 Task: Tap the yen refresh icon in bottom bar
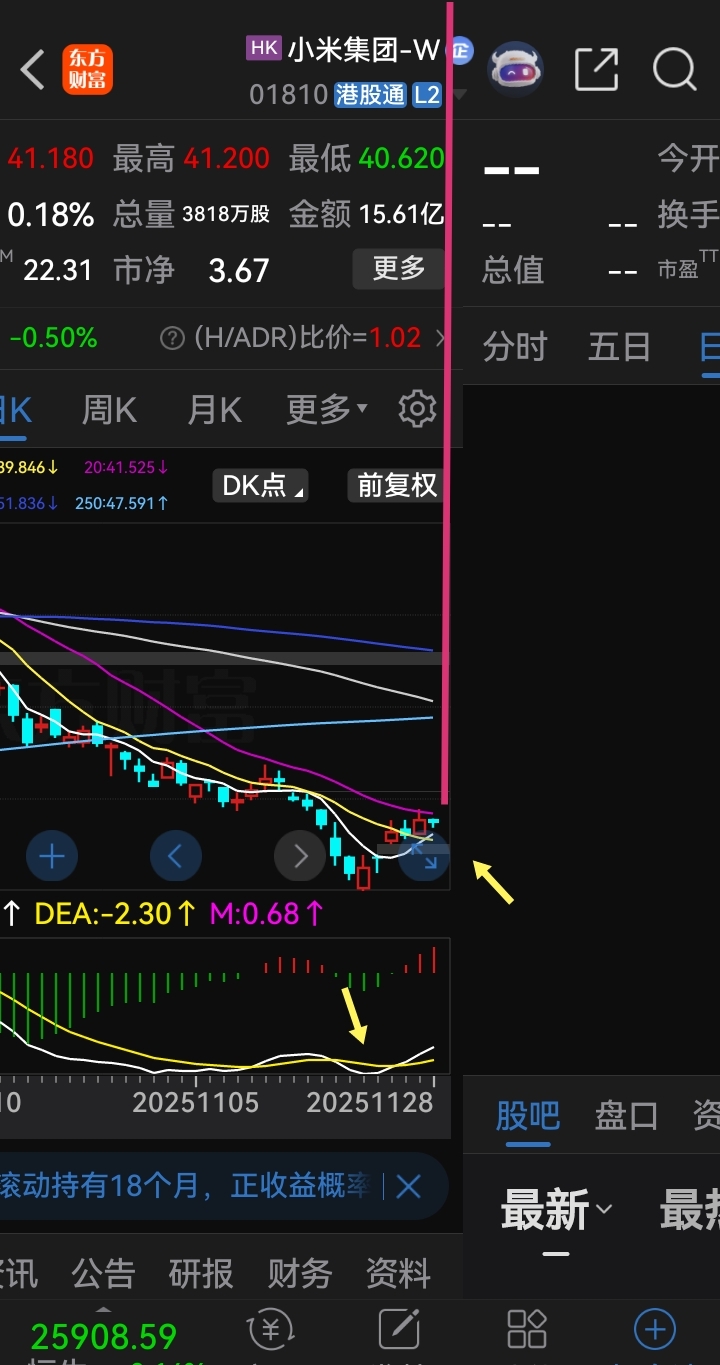pyautogui.click(x=269, y=1330)
